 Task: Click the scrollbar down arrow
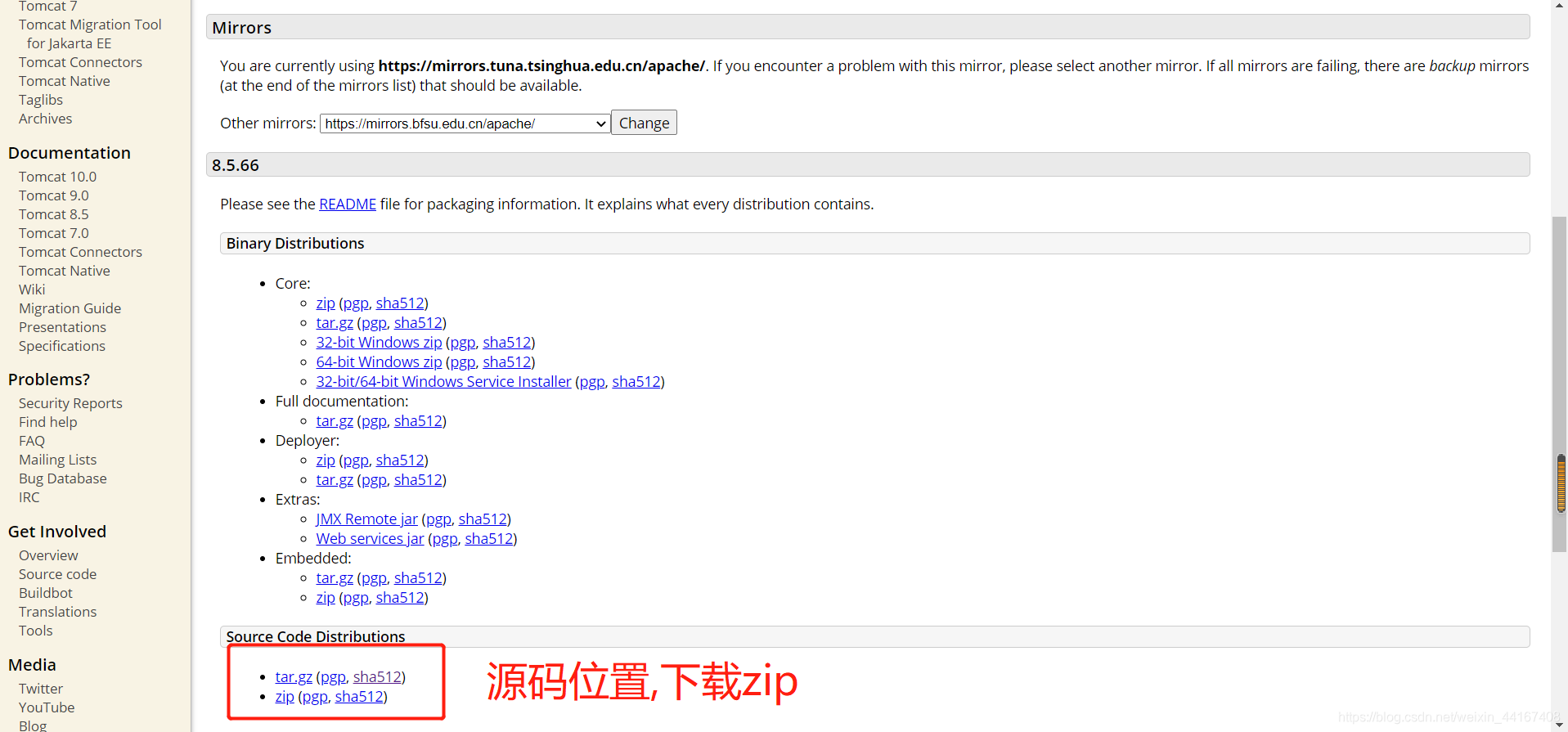[x=1560, y=725]
